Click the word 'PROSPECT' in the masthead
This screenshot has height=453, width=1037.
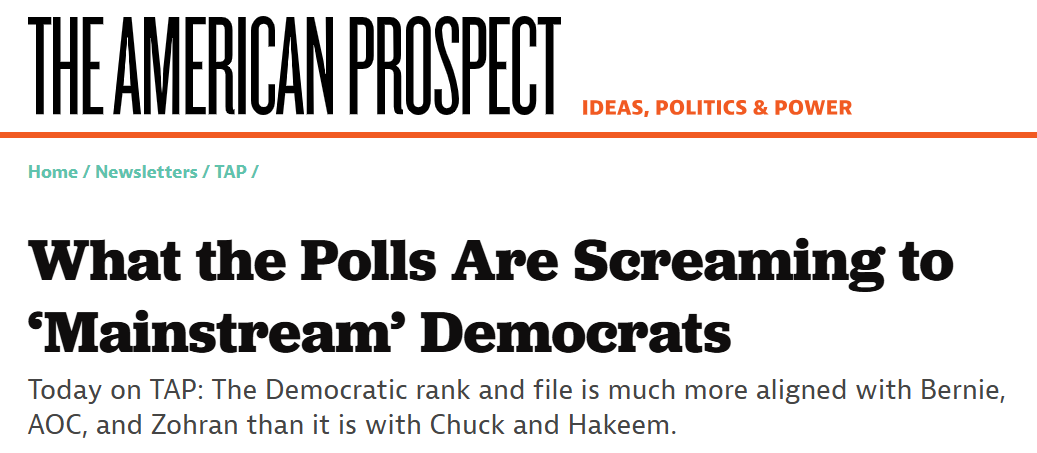(x=454, y=65)
